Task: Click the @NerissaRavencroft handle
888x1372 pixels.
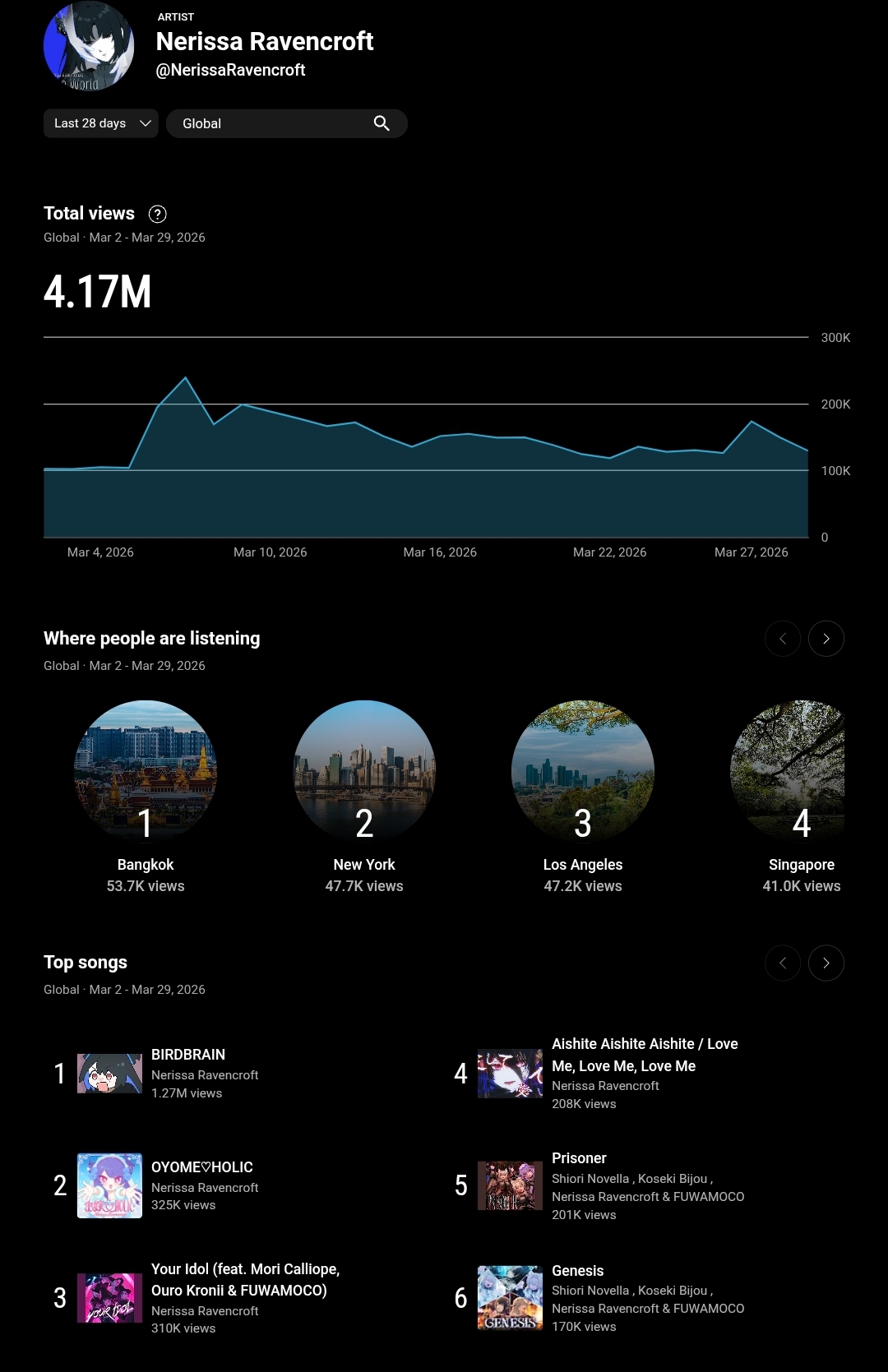Action: pos(230,71)
